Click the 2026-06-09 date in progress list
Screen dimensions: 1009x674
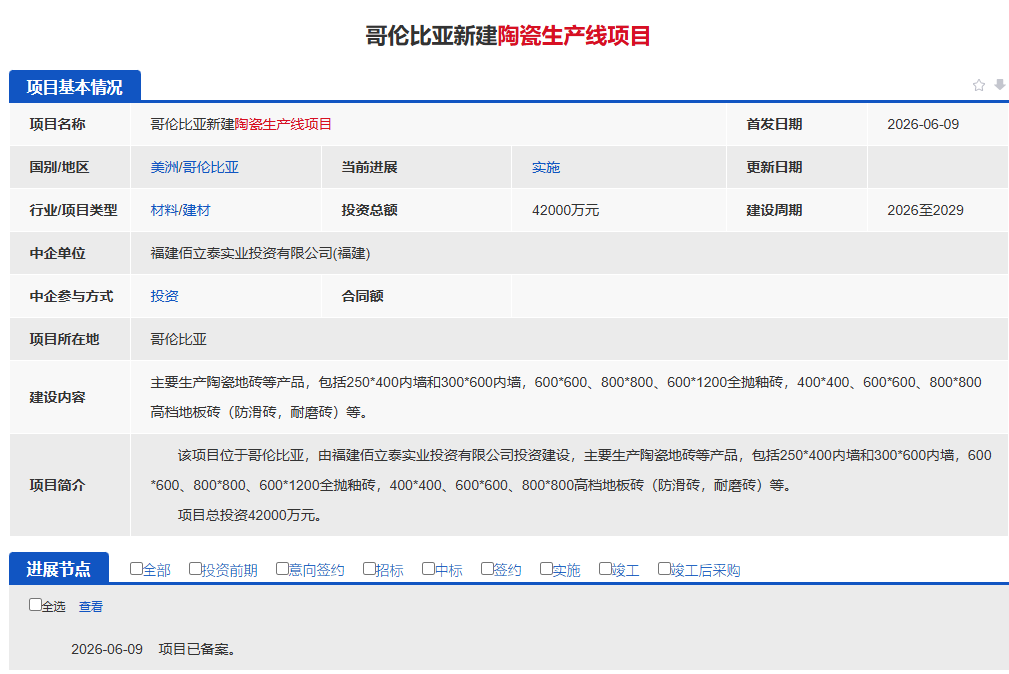coord(107,649)
